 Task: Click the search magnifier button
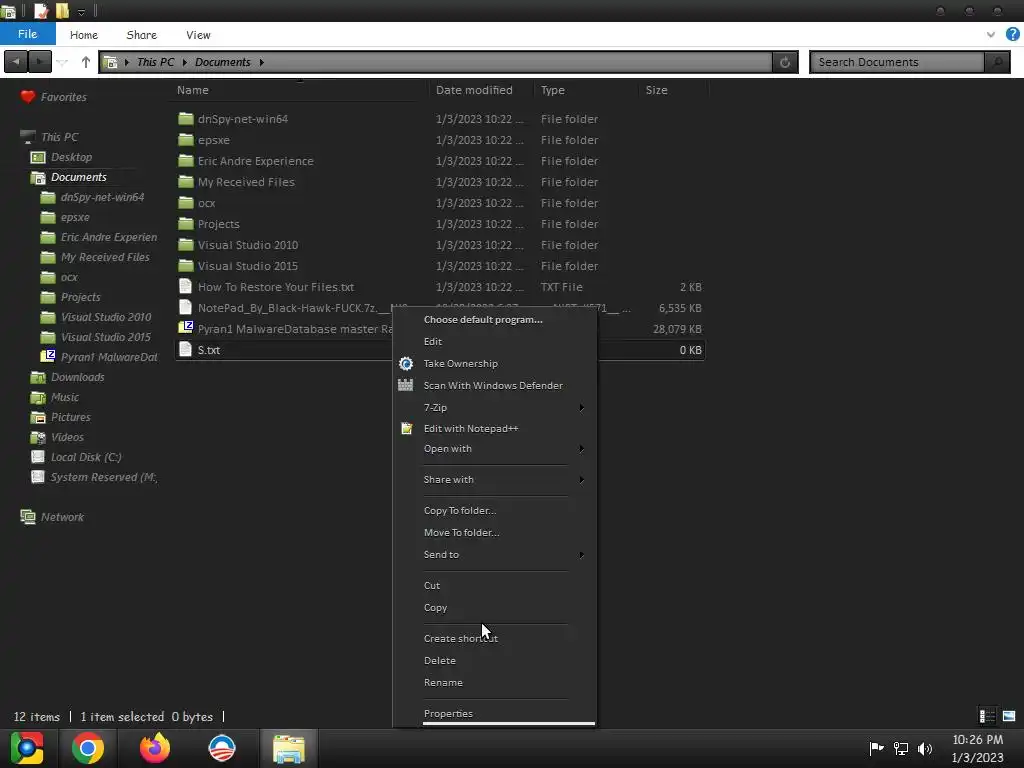[997, 62]
